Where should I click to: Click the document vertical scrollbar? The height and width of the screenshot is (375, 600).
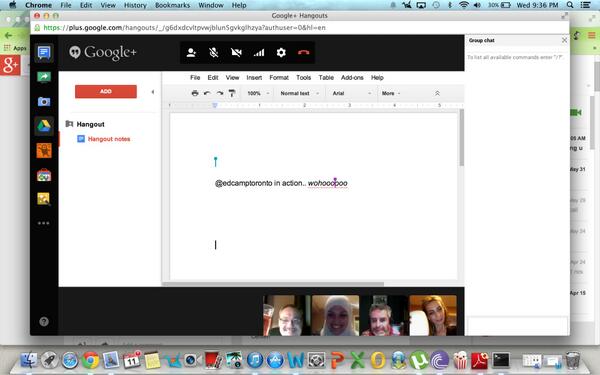click(461, 138)
